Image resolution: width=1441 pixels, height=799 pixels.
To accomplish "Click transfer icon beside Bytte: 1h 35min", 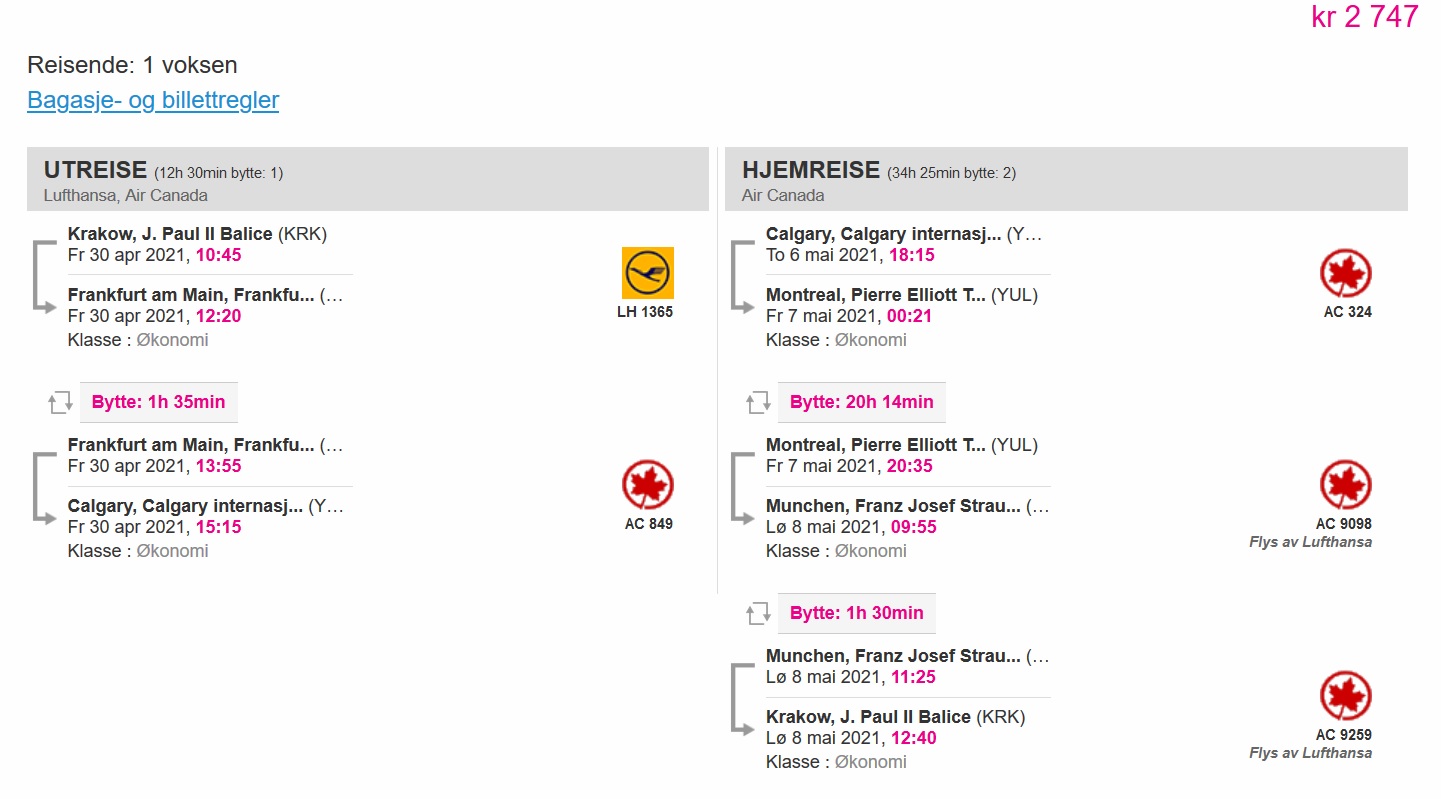I will (x=60, y=403).
